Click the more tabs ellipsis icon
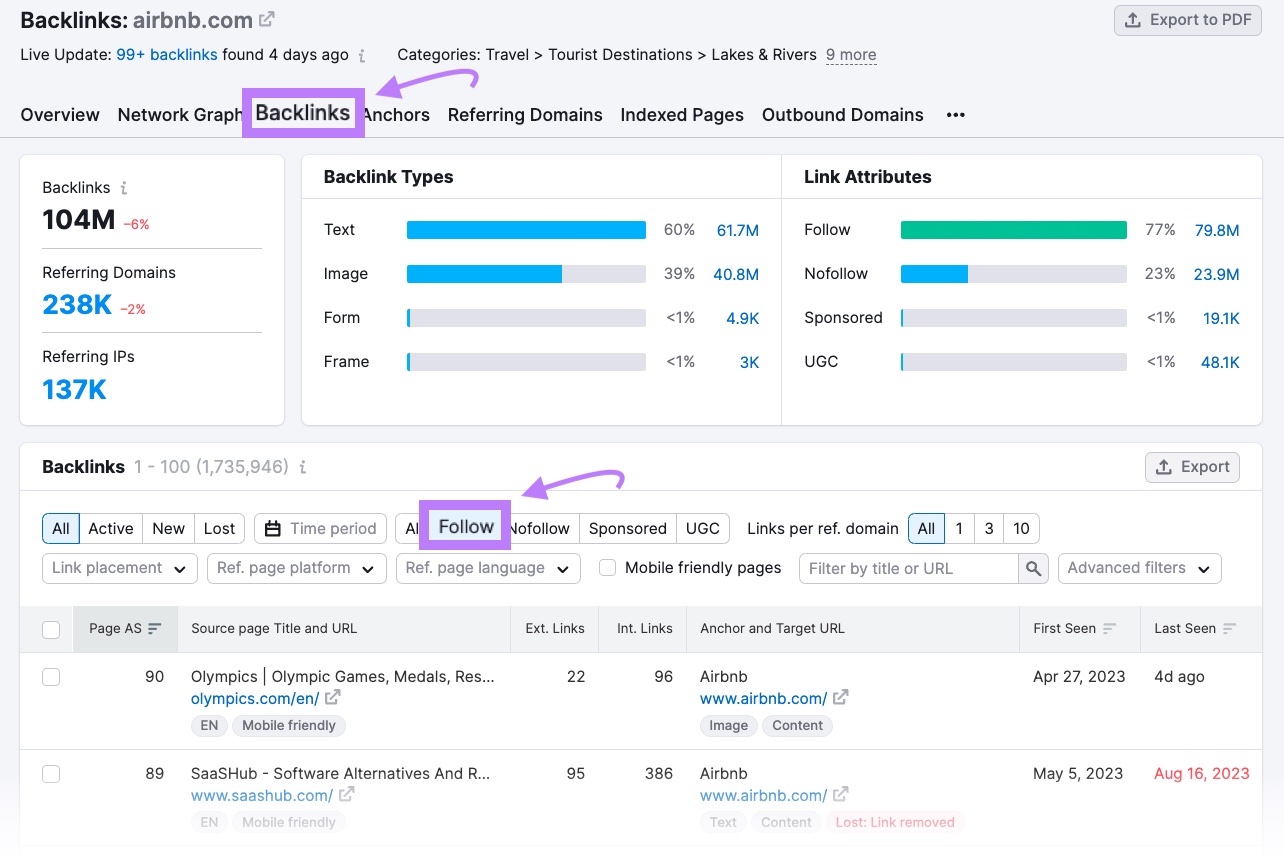Screen dimensions: 1284x855 click(x=955, y=115)
